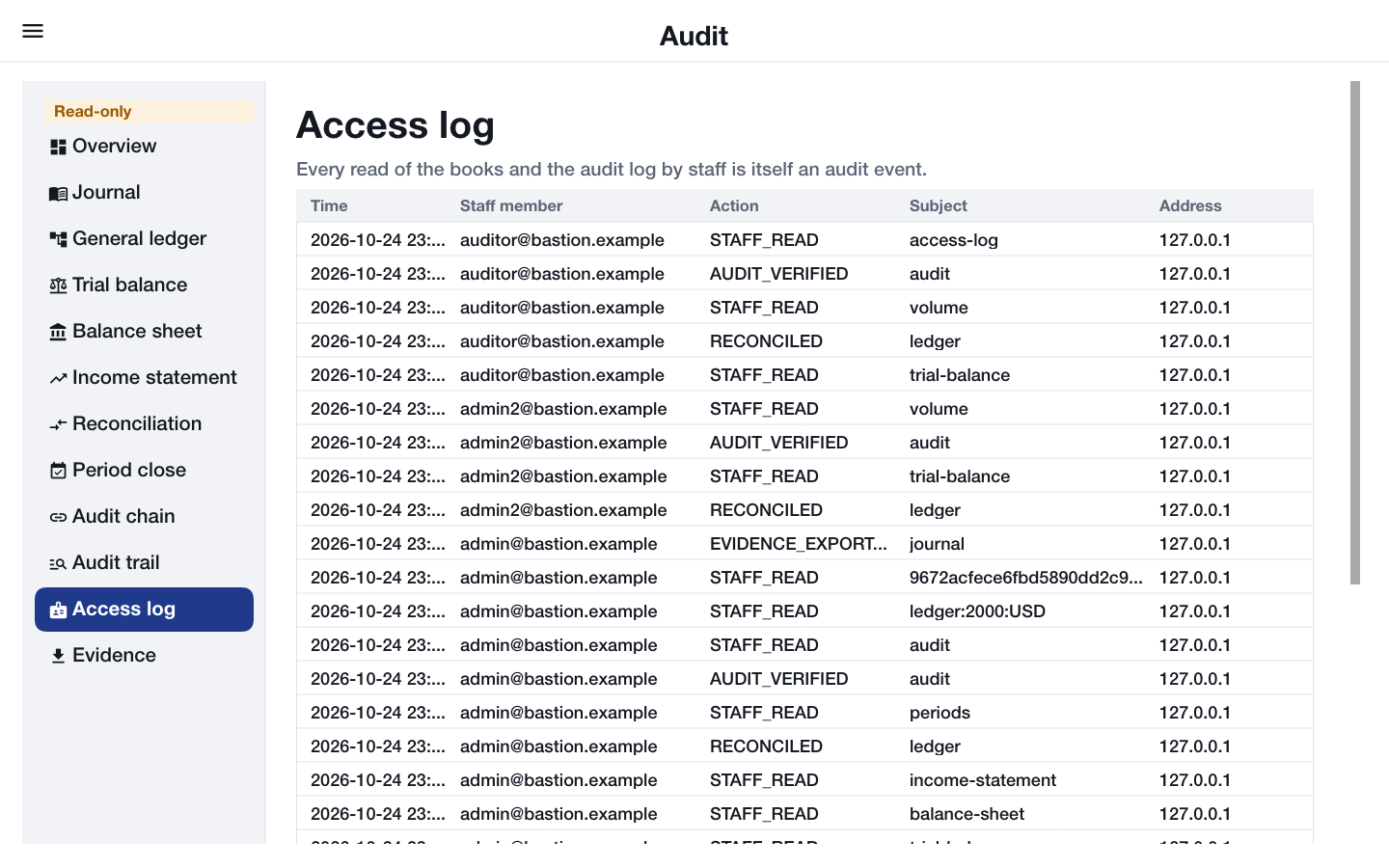Select the Access log menu item
The image size is (1389, 868).
[x=144, y=610]
